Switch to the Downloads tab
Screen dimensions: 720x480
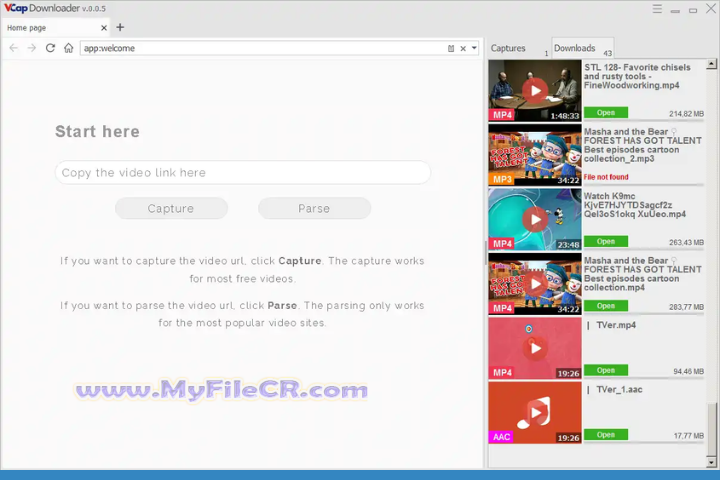(x=582, y=48)
